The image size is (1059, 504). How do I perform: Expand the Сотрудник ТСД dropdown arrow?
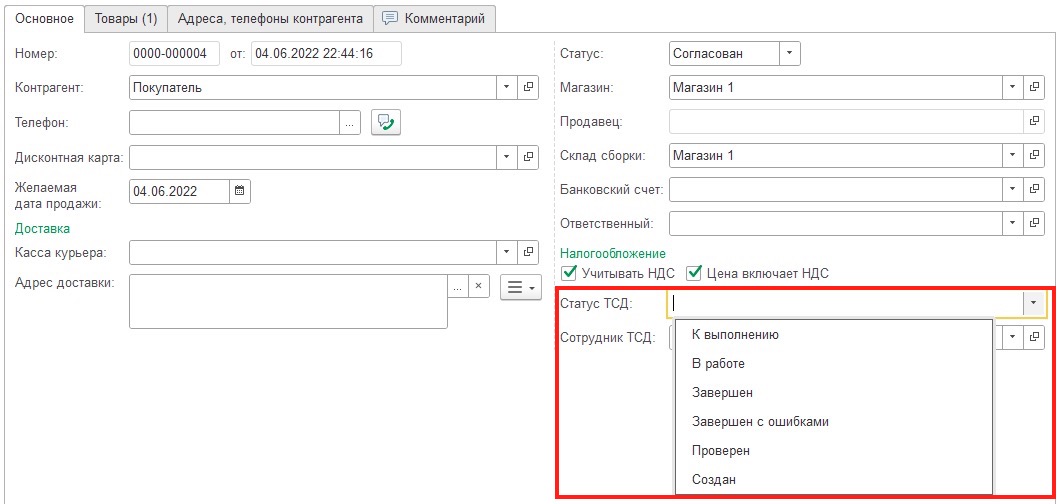pos(1012,337)
